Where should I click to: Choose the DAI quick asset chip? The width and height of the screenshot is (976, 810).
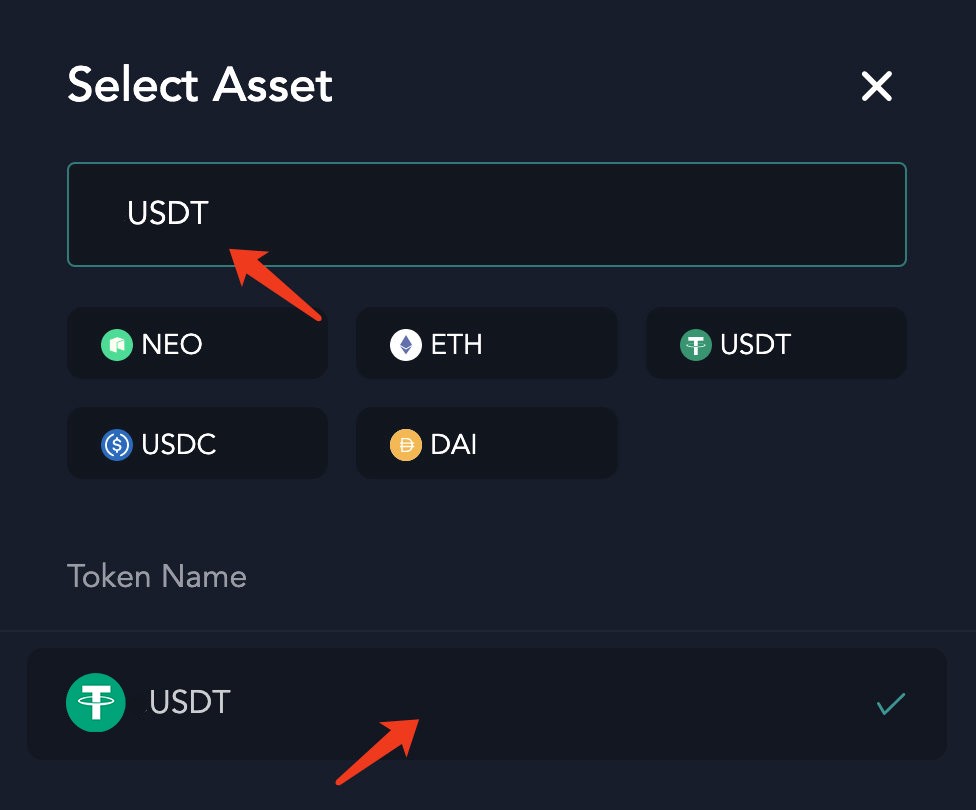(x=487, y=443)
